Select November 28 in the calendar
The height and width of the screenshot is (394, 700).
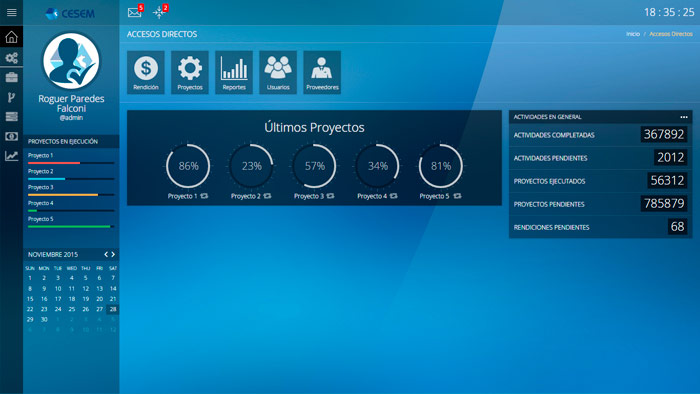[113, 309]
